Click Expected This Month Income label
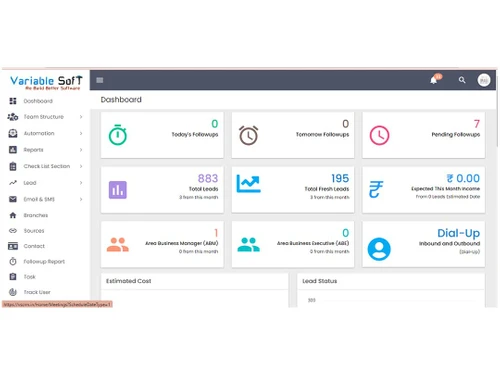 point(445,189)
